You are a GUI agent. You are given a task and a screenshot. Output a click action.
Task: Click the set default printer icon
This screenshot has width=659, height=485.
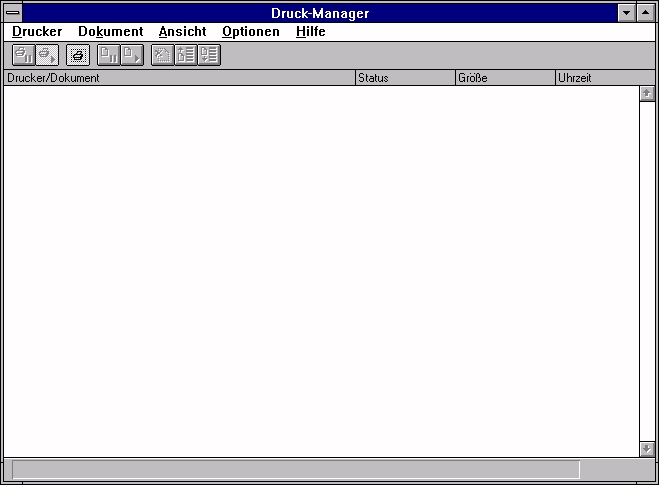78,55
